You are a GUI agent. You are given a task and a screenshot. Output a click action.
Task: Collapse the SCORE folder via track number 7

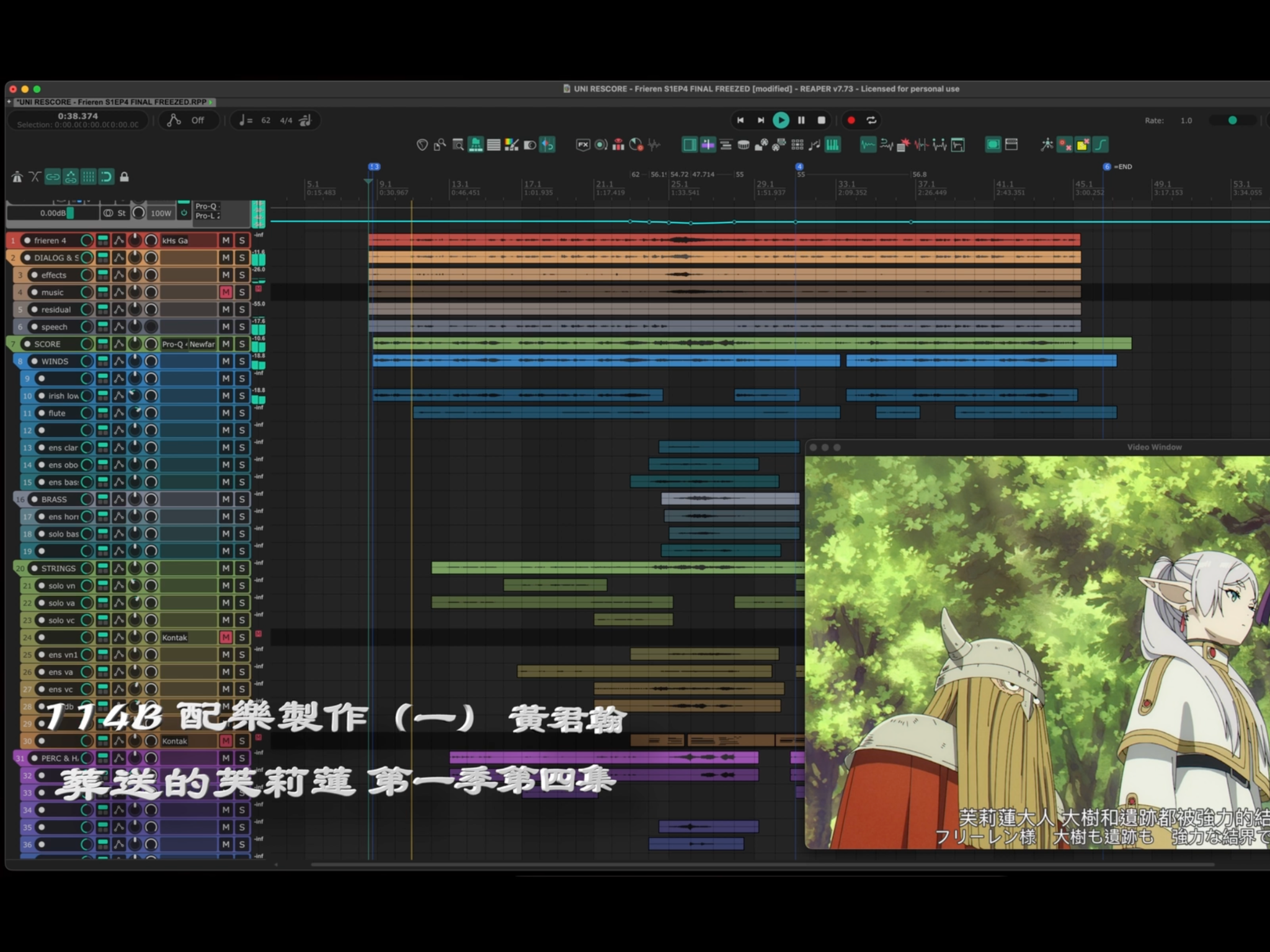(13, 344)
